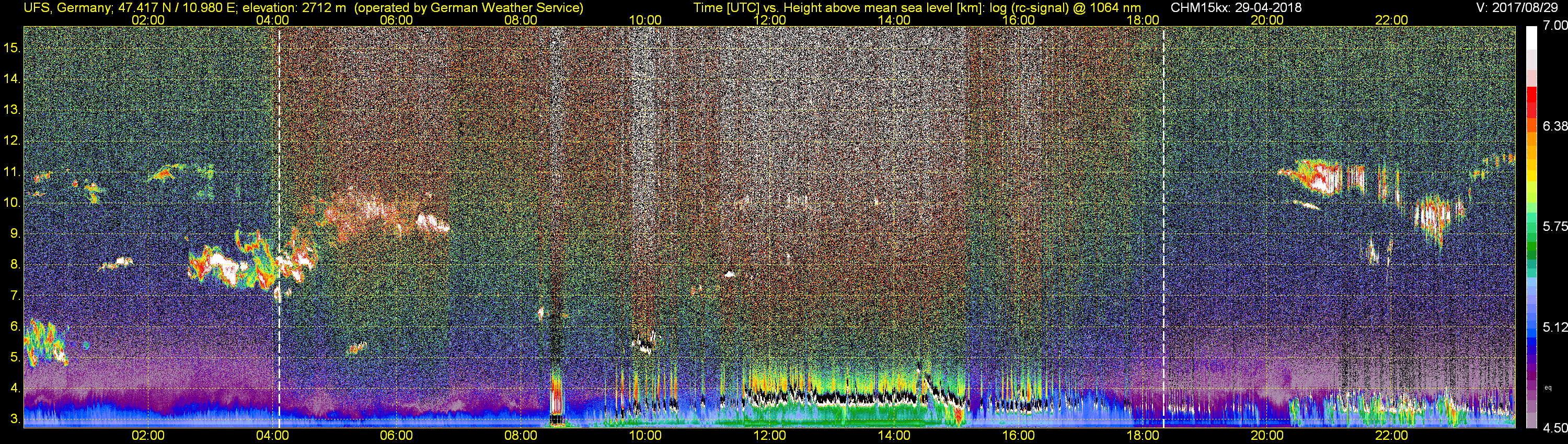Click the colorbar value 5.75

pyautogui.click(x=1554, y=226)
